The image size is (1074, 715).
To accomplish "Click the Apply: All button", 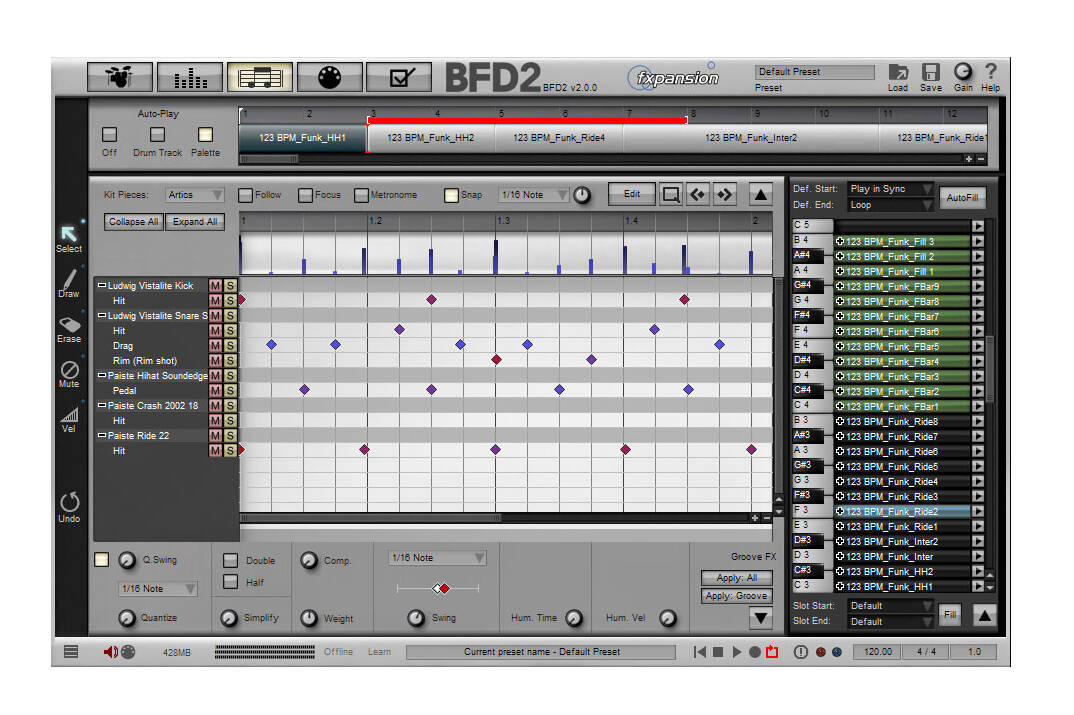I will (736, 578).
